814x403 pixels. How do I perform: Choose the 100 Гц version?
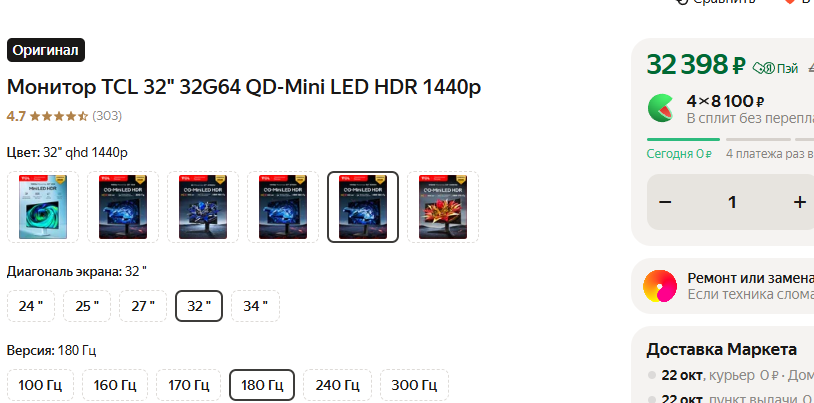click(x=40, y=385)
